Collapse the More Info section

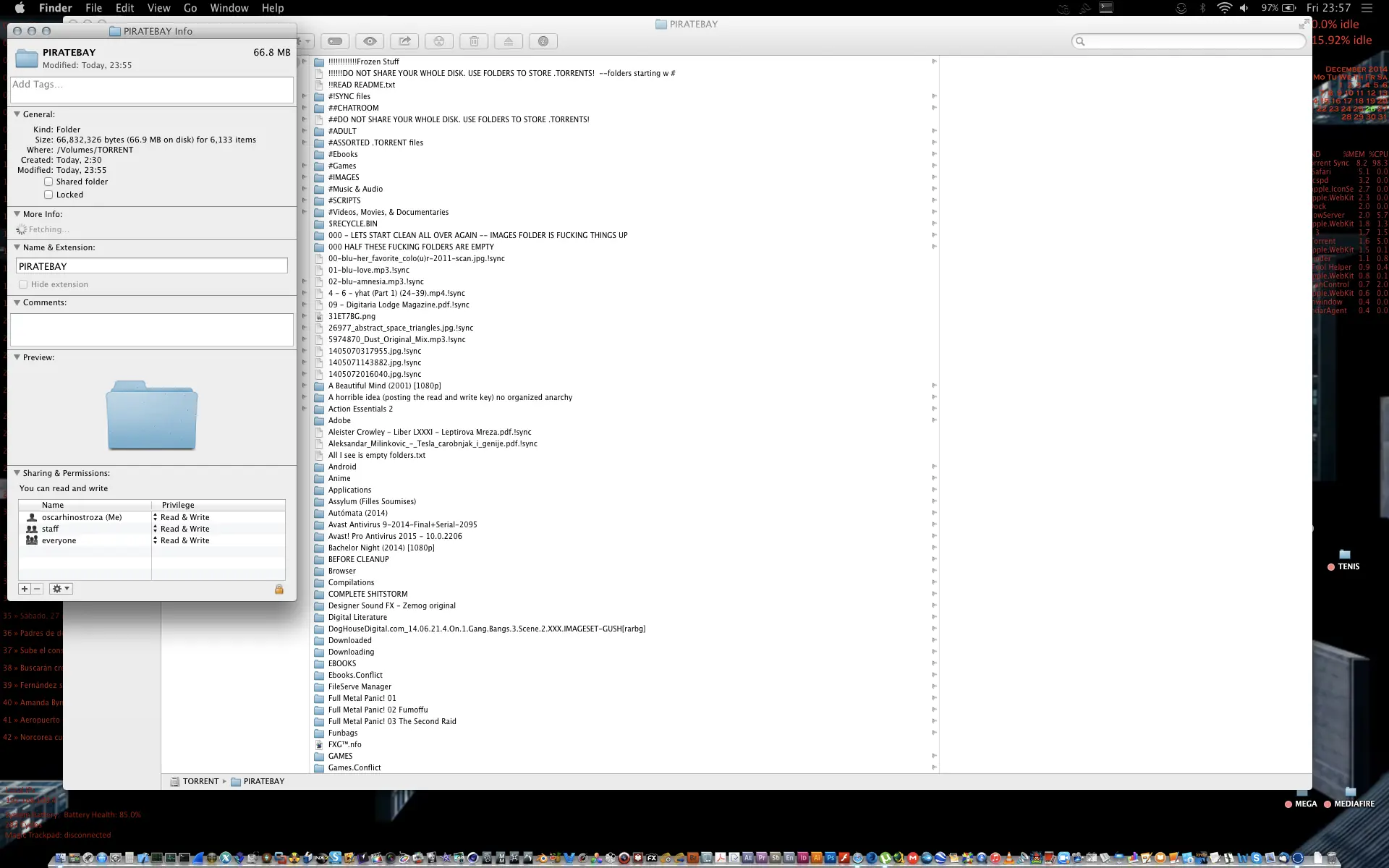(17, 214)
